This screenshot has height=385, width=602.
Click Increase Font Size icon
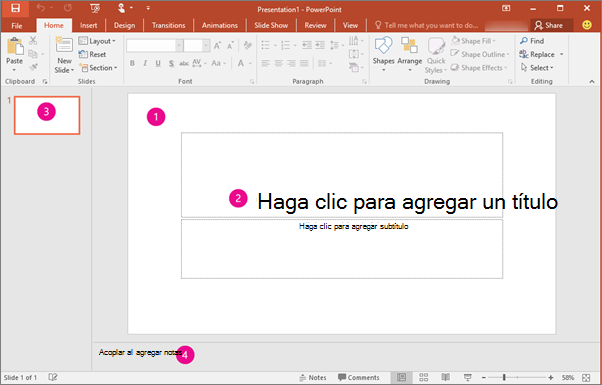pos(217,46)
